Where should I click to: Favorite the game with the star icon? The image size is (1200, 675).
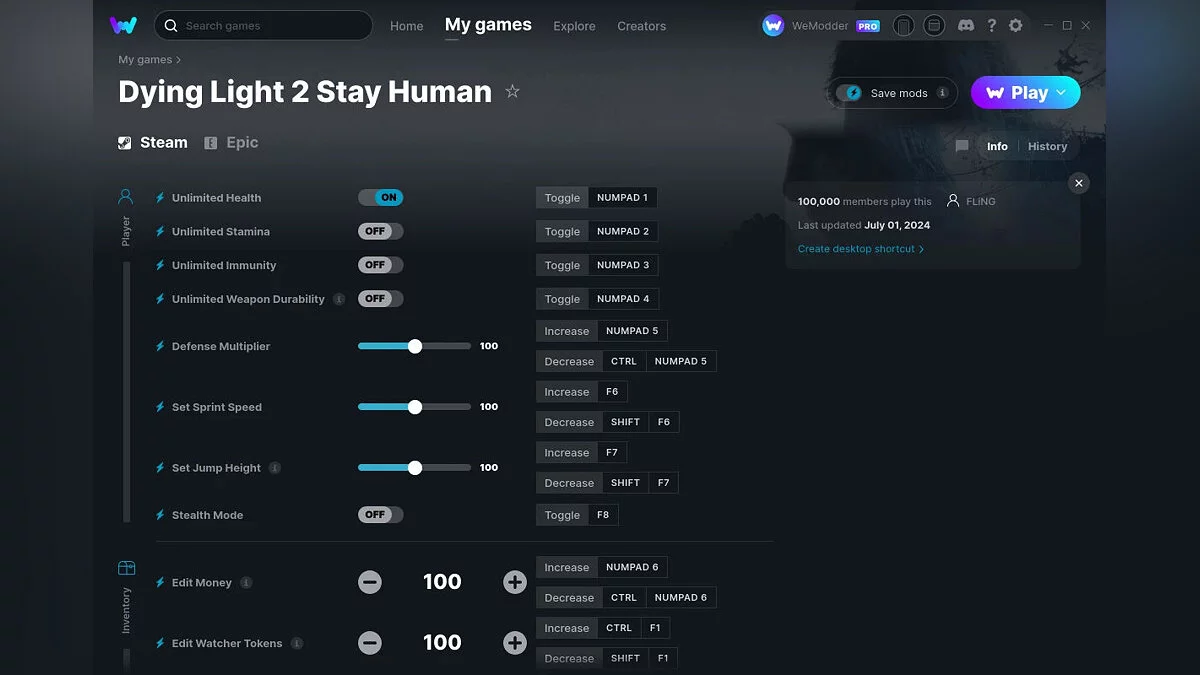(512, 92)
